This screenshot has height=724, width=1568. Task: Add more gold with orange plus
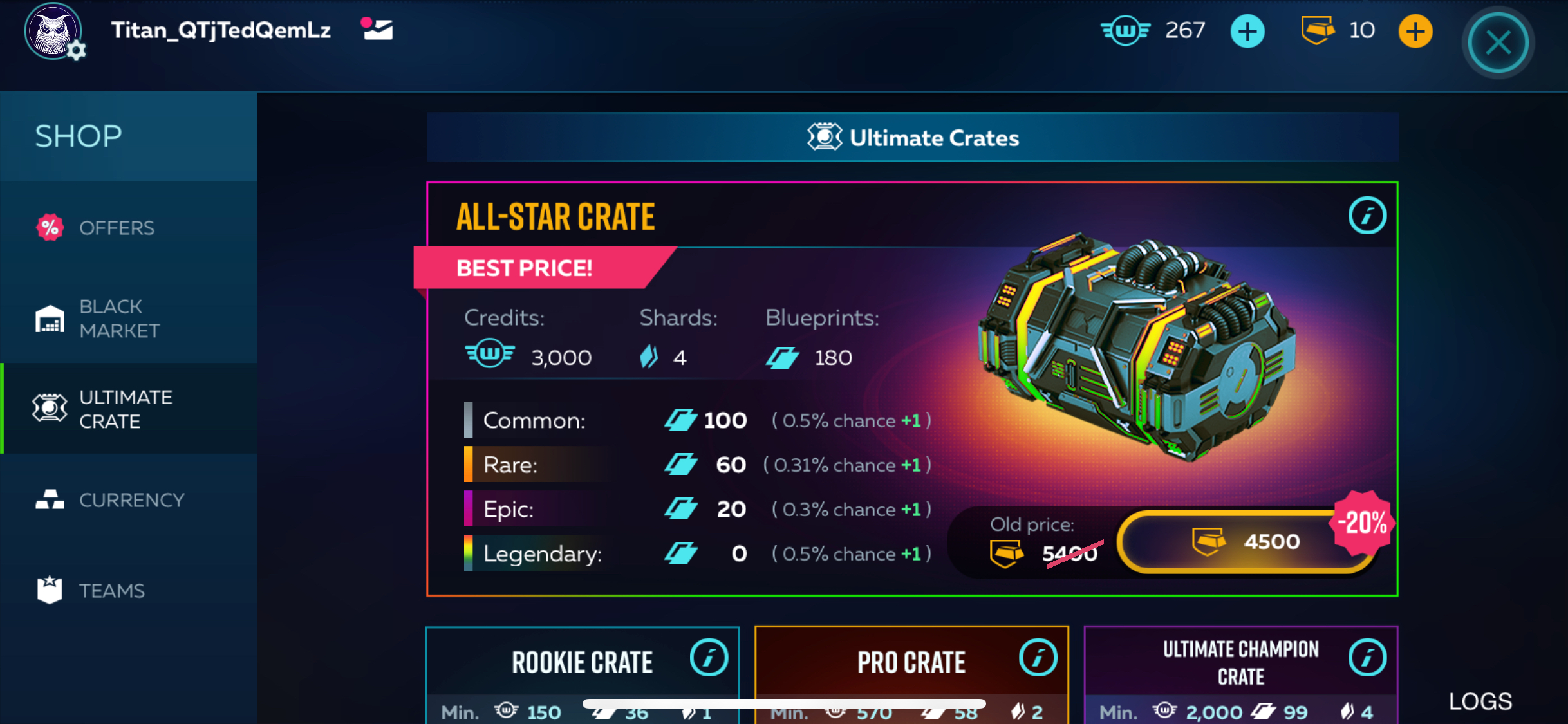(1415, 31)
